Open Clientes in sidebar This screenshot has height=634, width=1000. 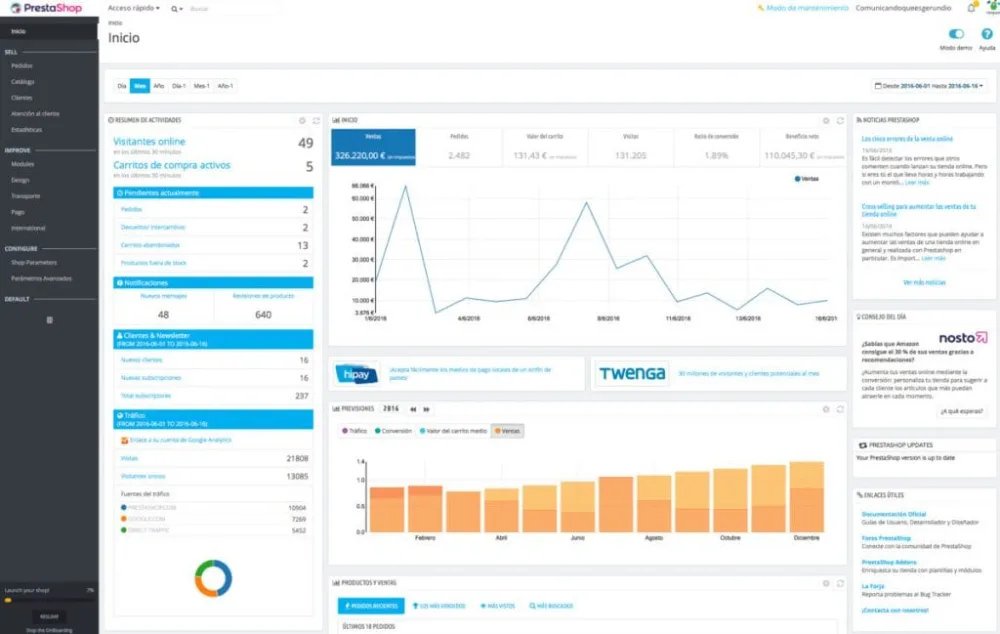(x=22, y=98)
